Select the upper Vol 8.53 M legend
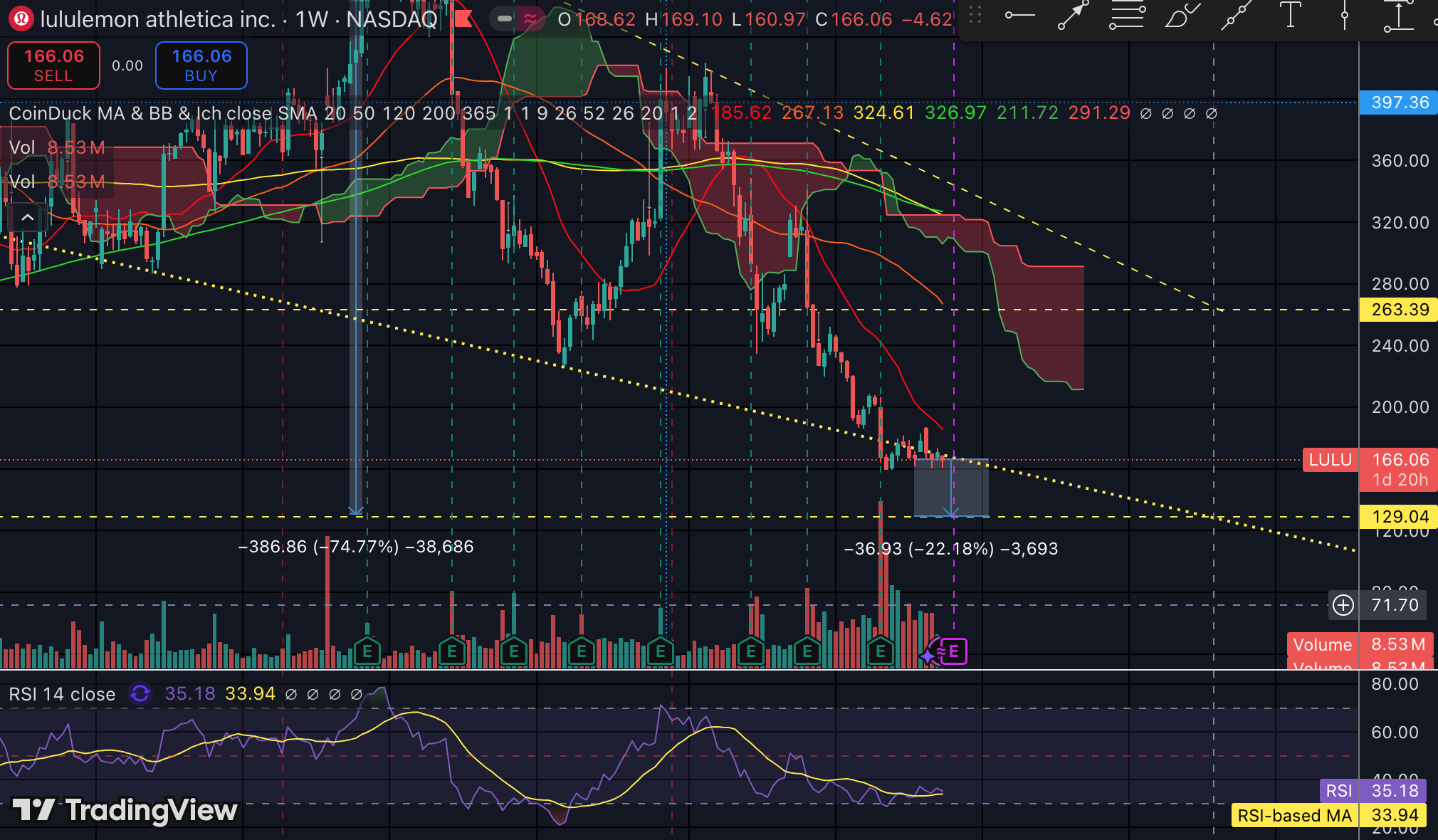The image size is (1438, 840). pos(57,147)
